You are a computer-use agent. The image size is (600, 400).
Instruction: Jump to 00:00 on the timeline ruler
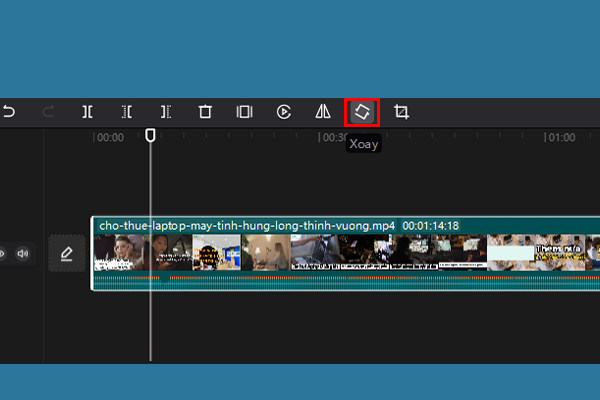[110, 137]
